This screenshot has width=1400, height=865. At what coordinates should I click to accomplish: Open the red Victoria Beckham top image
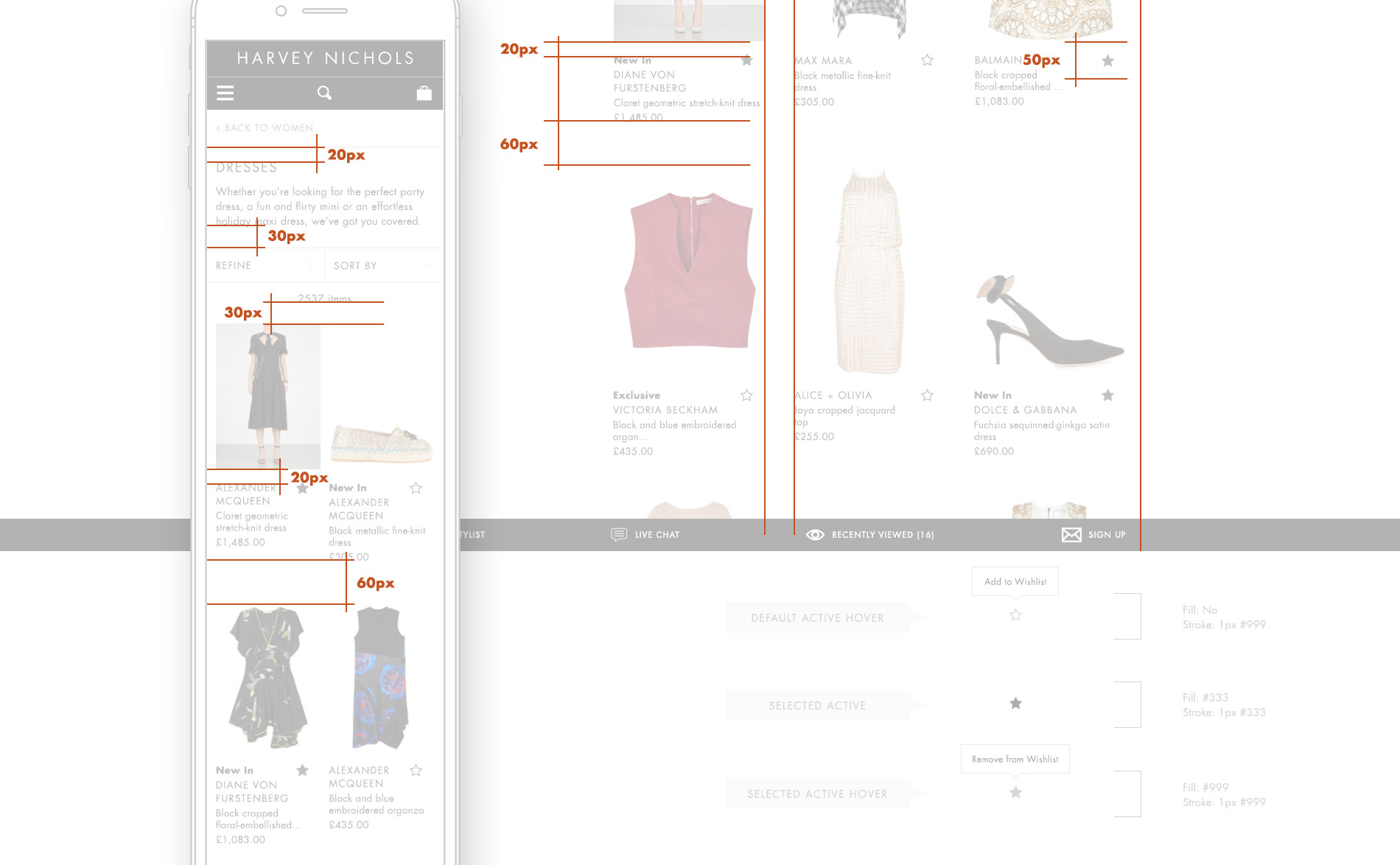pyautogui.click(x=689, y=270)
